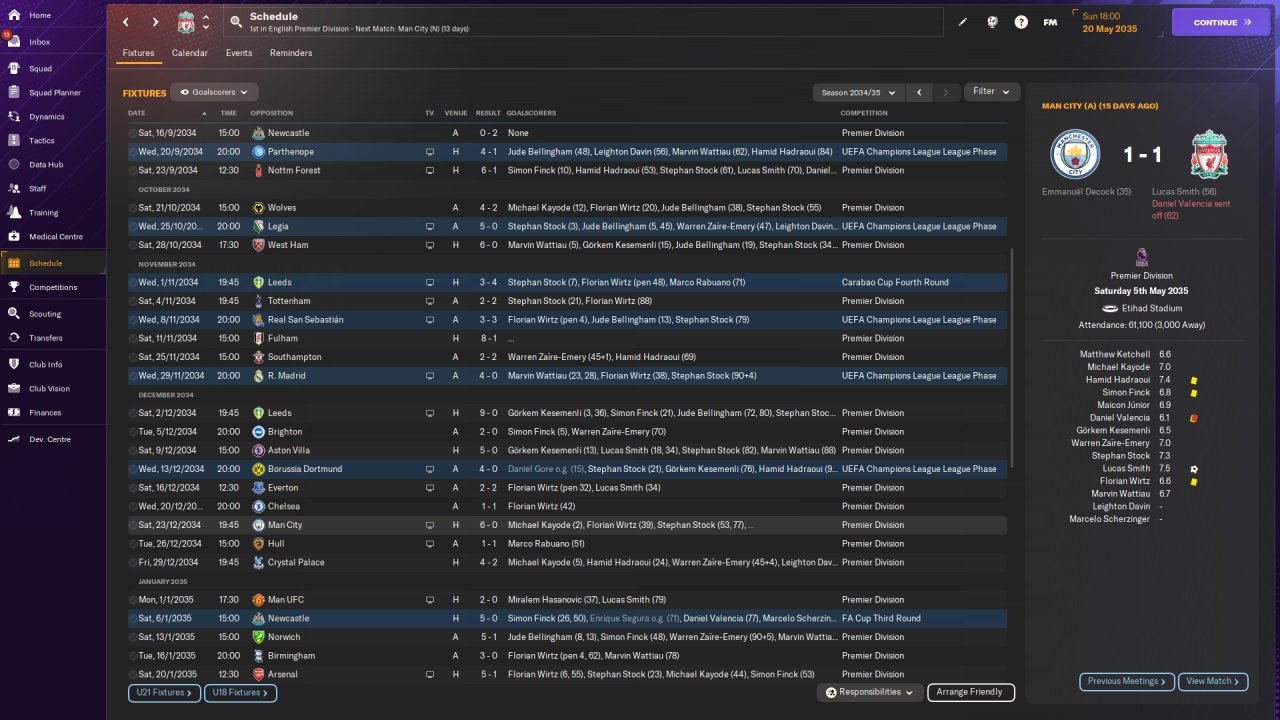Open Squad Planner in the sidebar
Image resolution: width=1280 pixels, height=720 pixels.
click(x=54, y=93)
